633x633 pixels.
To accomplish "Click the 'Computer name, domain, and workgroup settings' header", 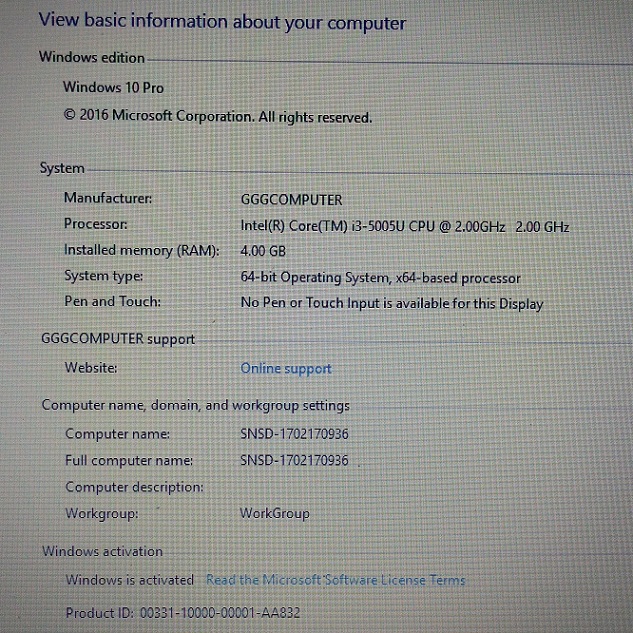I will tap(195, 405).
